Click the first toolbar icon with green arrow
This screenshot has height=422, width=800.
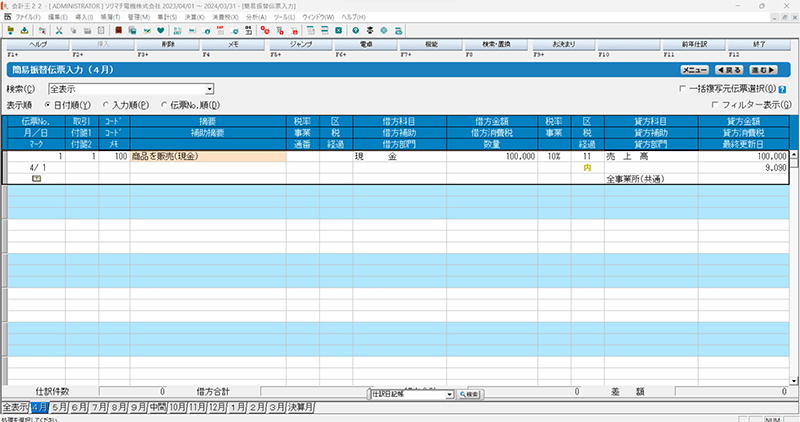coord(10,31)
